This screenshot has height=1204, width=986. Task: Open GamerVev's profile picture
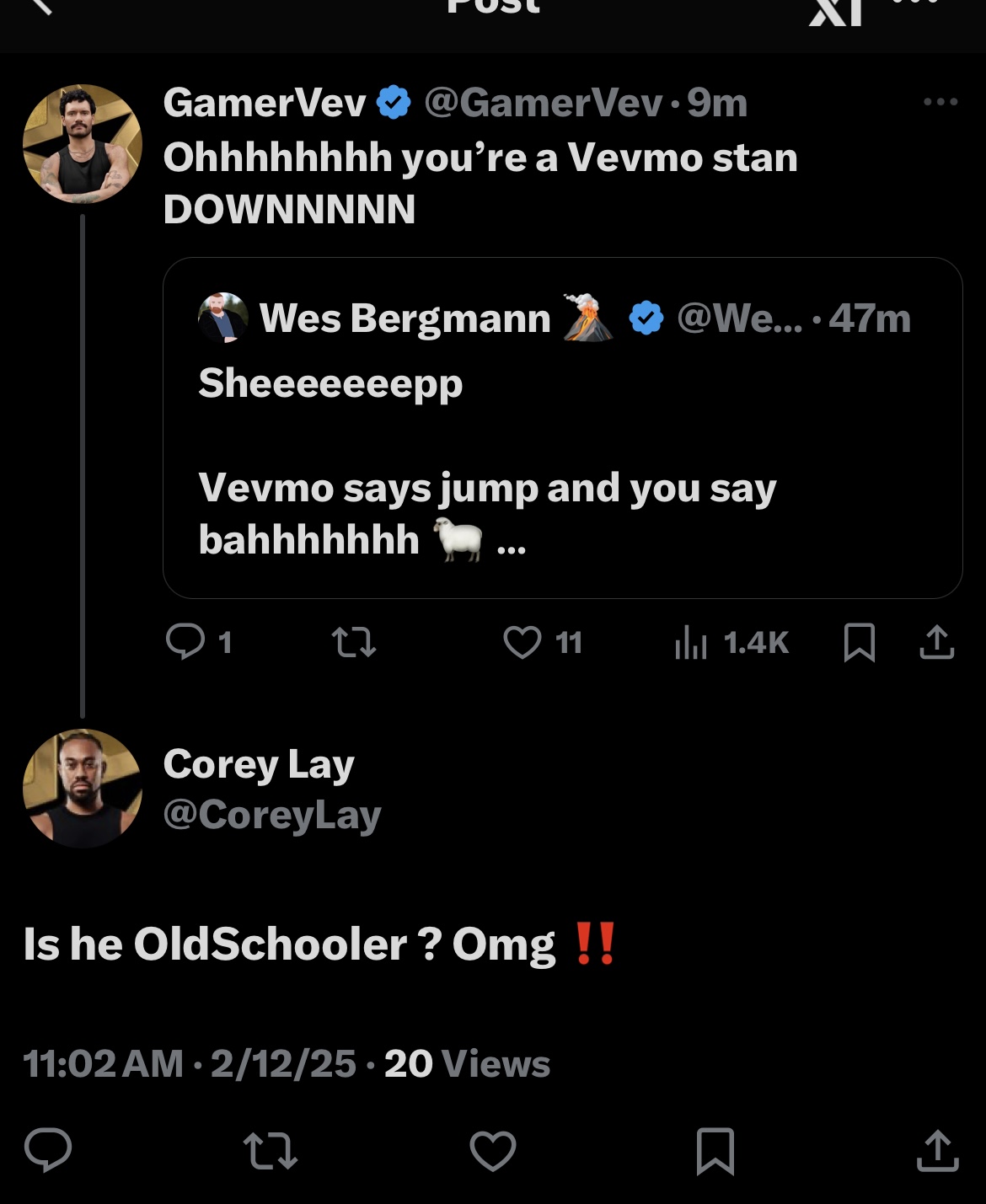(x=83, y=144)
